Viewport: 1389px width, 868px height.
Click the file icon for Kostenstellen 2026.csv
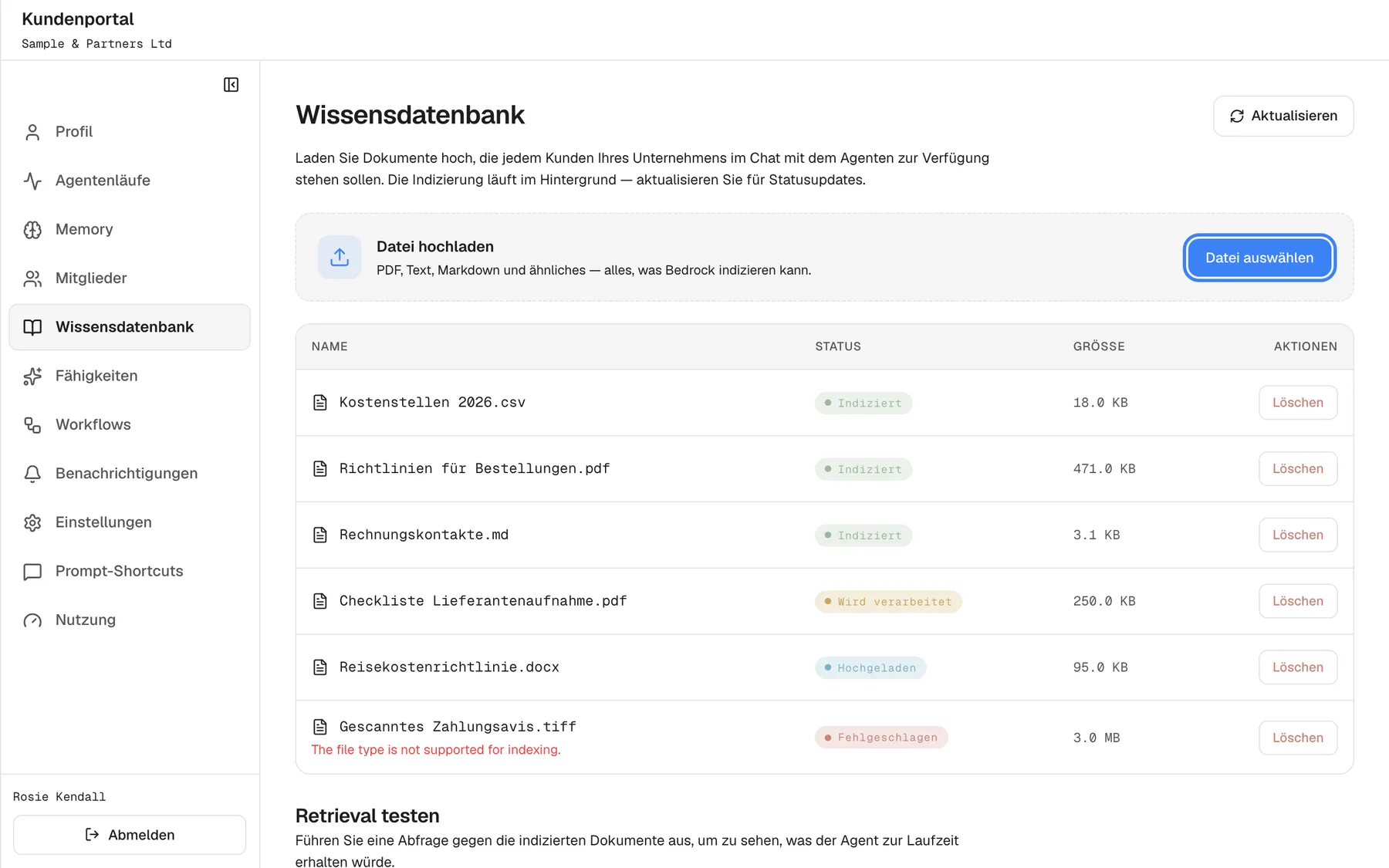point(319,402)
